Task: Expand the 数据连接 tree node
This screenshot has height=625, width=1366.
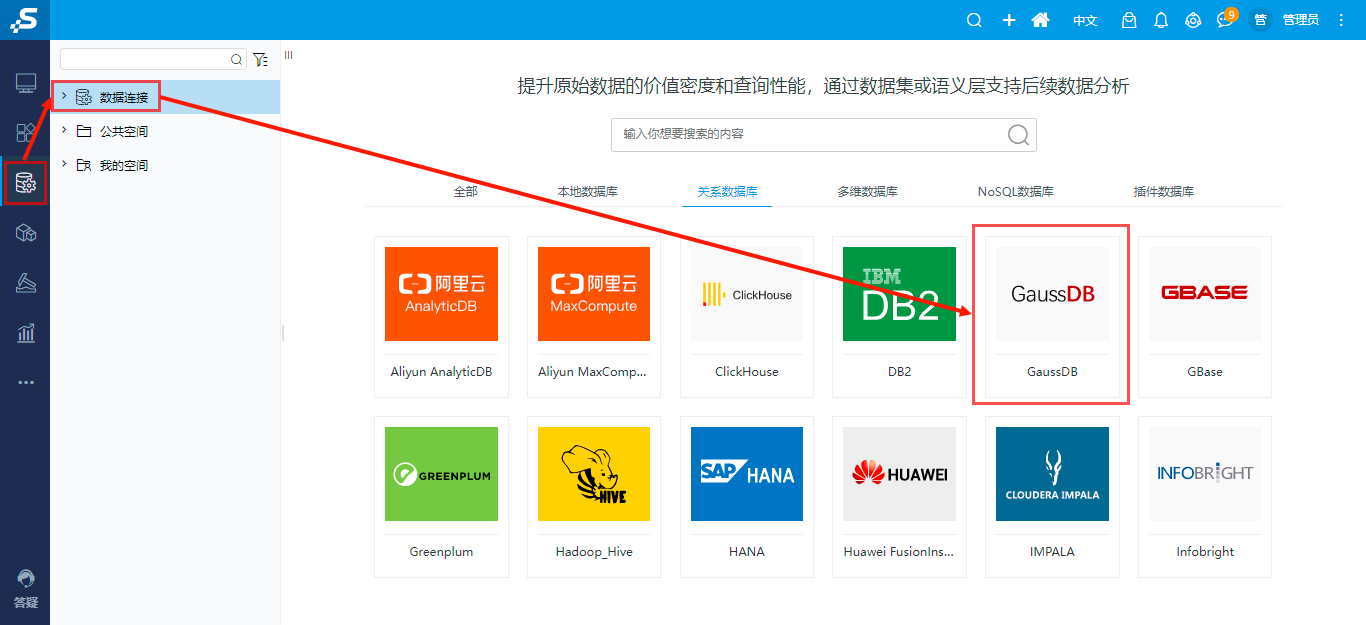Action: (x=64, y=96)
